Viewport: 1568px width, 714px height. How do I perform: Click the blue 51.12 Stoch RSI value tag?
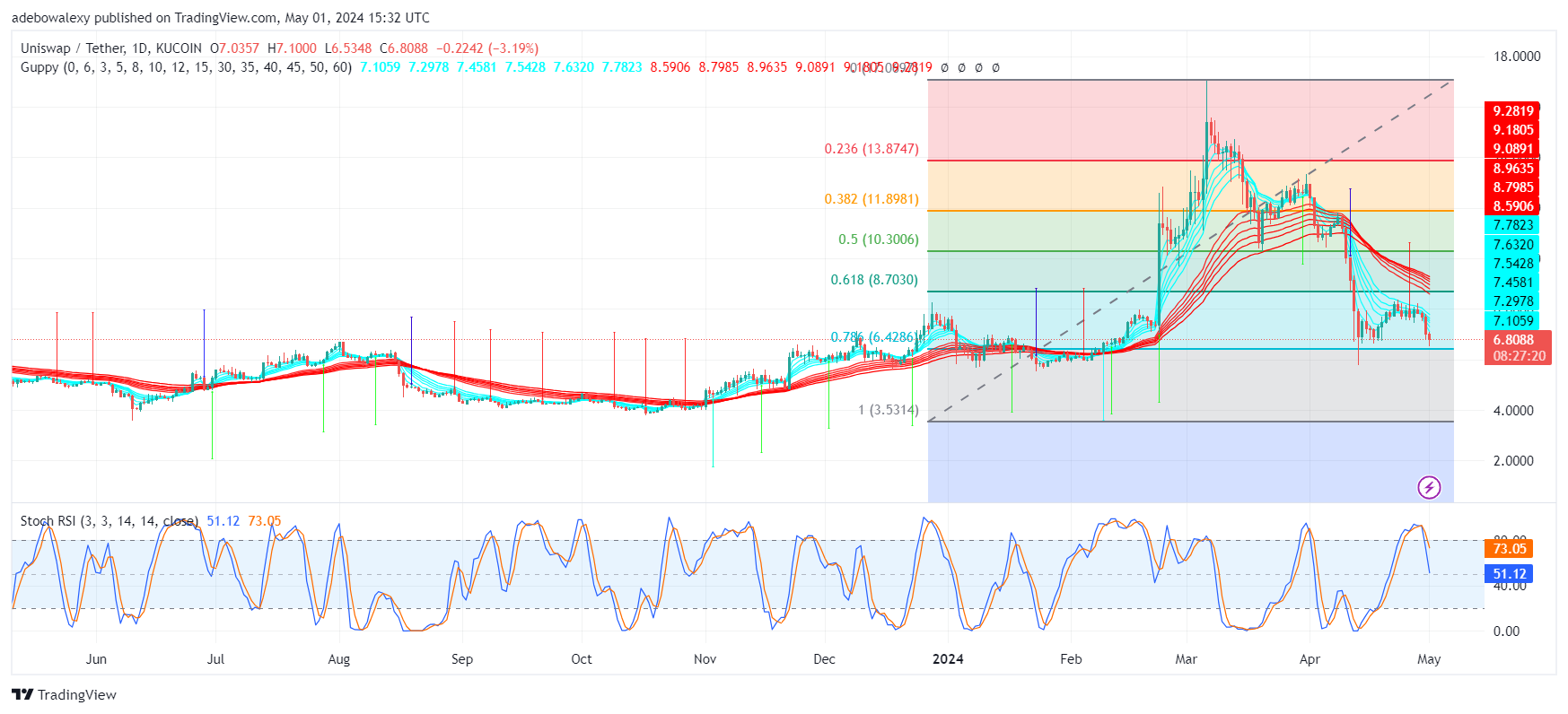[1509, 574]
